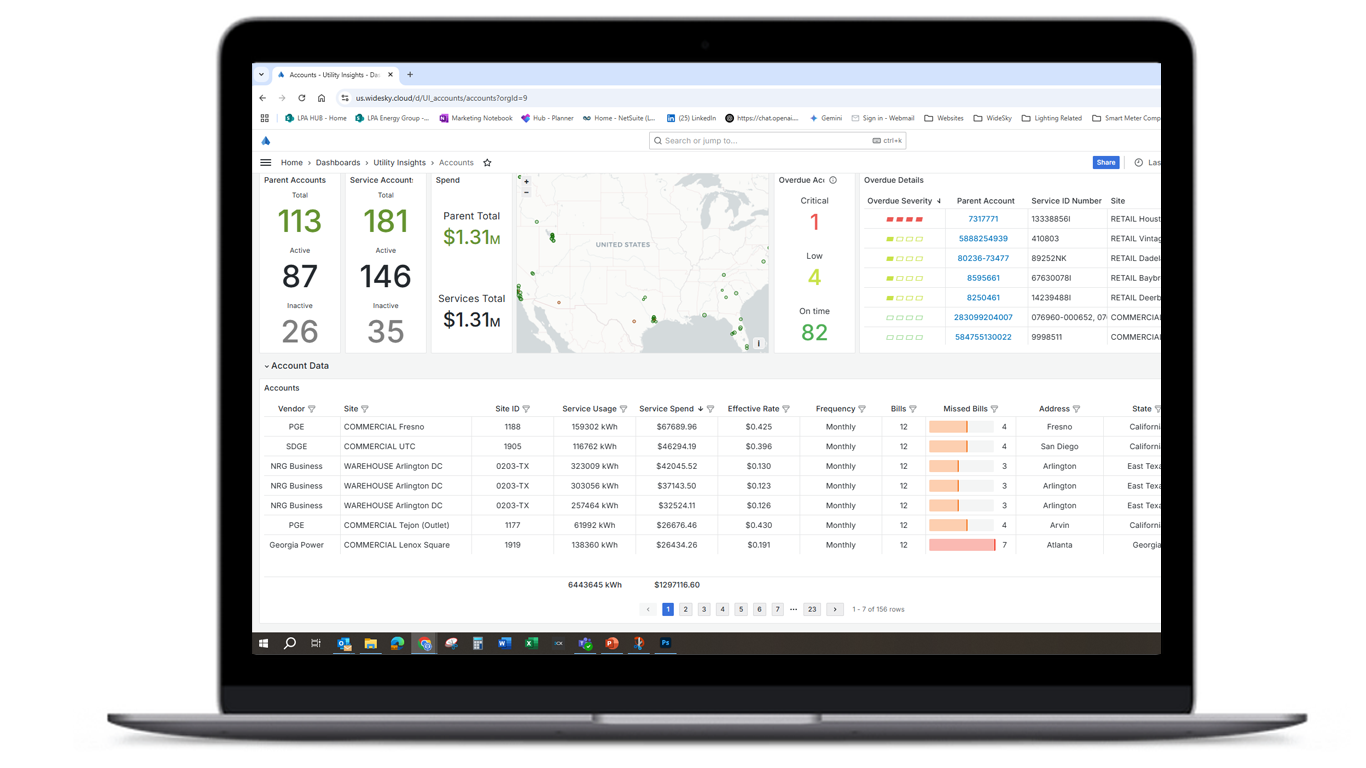Open Excel from the Windows taskbar
Image resolution: width=1366 pixels, height=768 pixels.
click(x=531, y=644)
